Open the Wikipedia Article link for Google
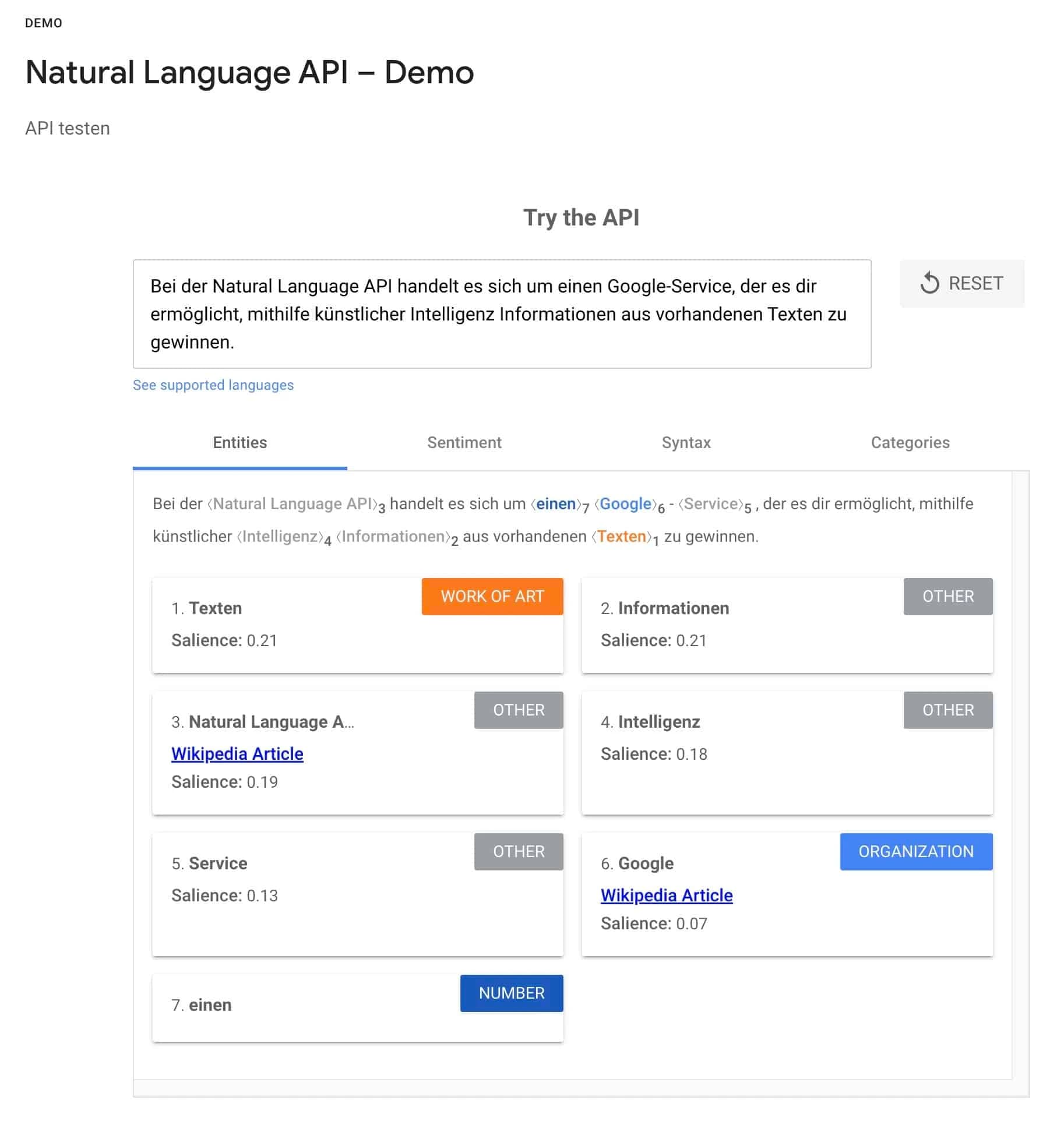This screenshot has width=1064, height=1121. click(x=666, y=896)
